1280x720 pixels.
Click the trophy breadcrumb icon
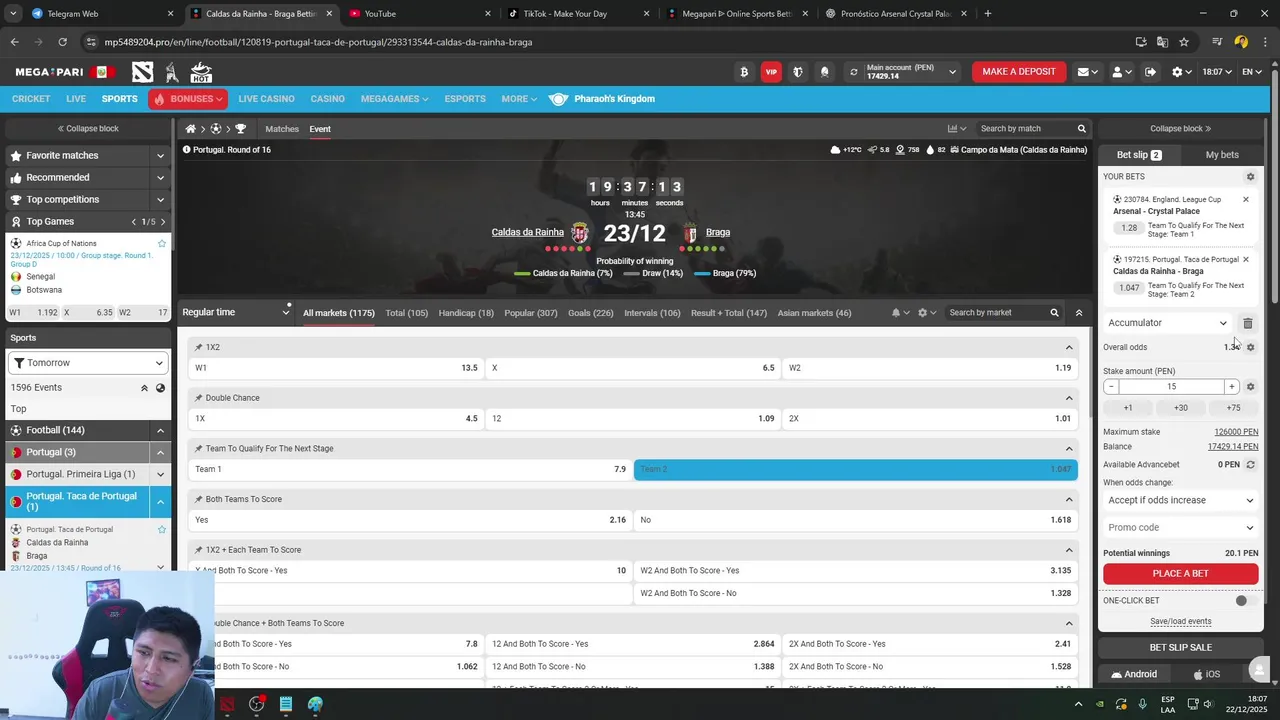240,129
